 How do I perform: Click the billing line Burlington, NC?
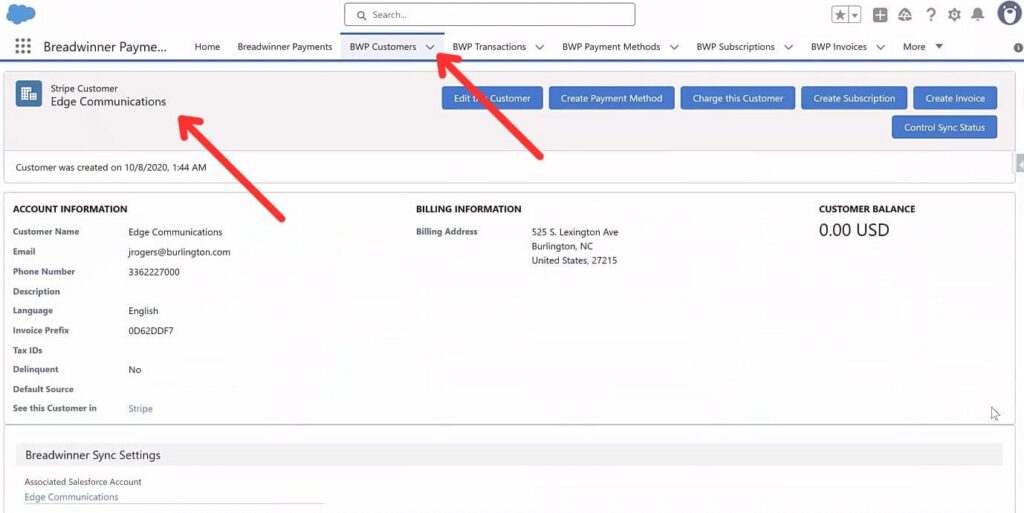pyautogui.click(x=562, y=247)
